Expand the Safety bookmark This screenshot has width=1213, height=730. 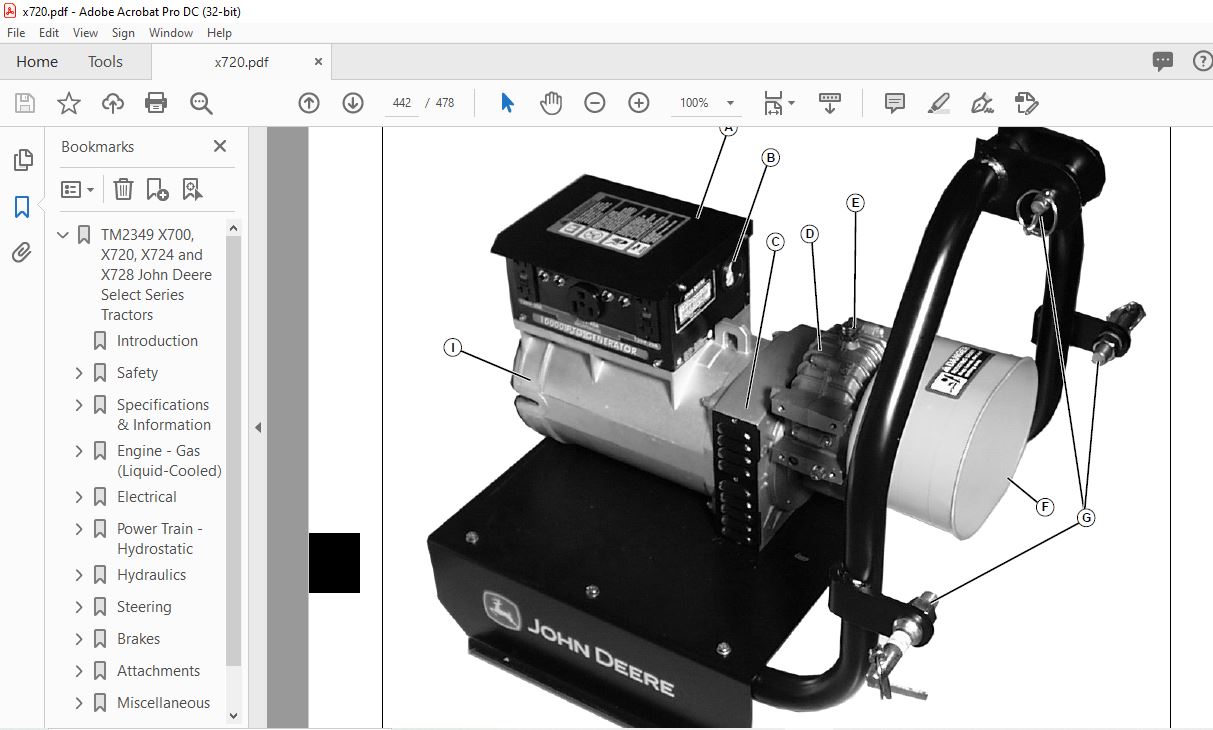pos(79,373)
